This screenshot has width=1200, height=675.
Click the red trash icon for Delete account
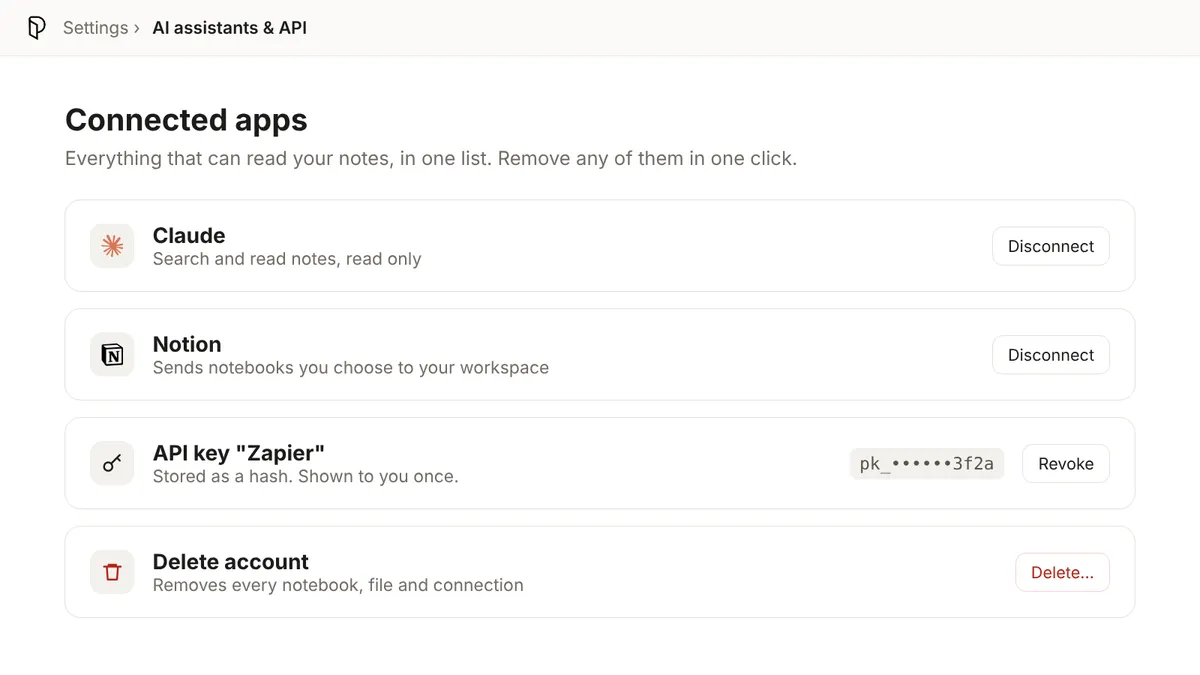[x=112, y=573]
